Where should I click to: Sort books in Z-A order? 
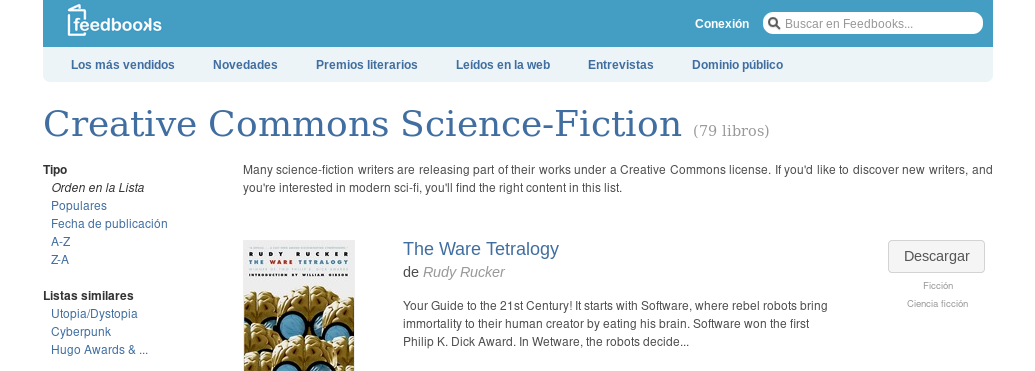click(x=60, y=259)
